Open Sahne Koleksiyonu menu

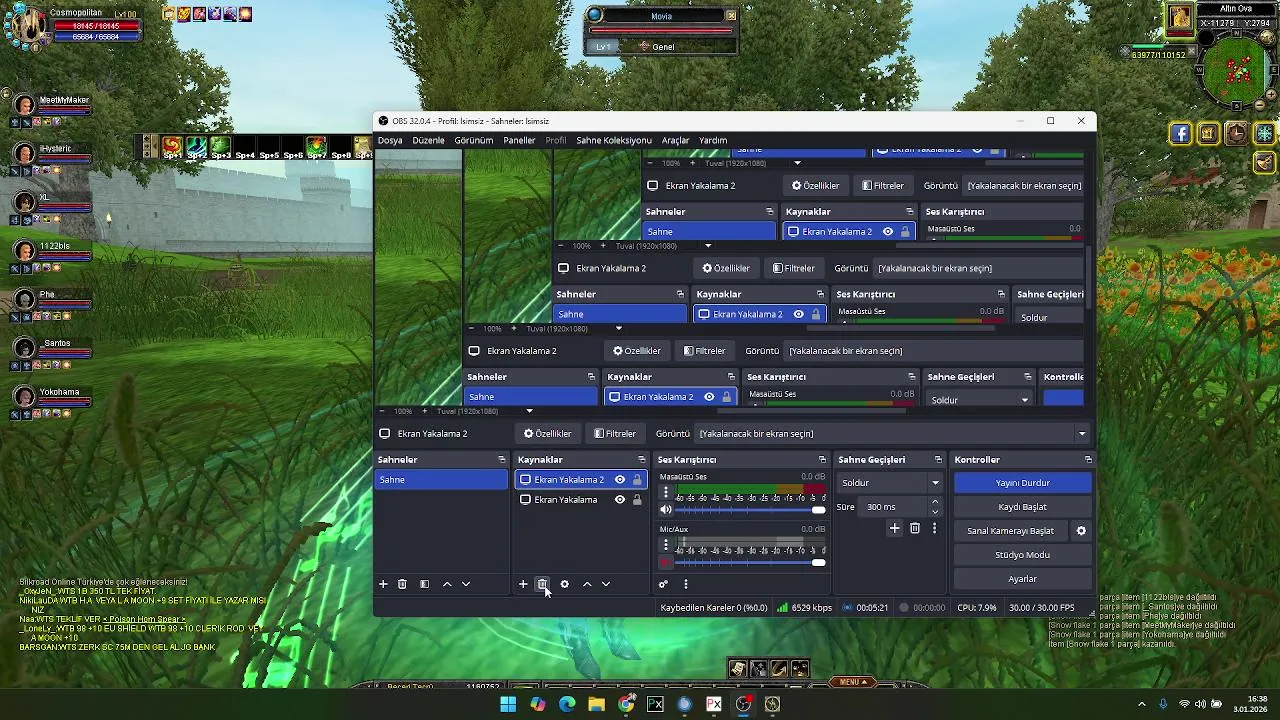614,141
